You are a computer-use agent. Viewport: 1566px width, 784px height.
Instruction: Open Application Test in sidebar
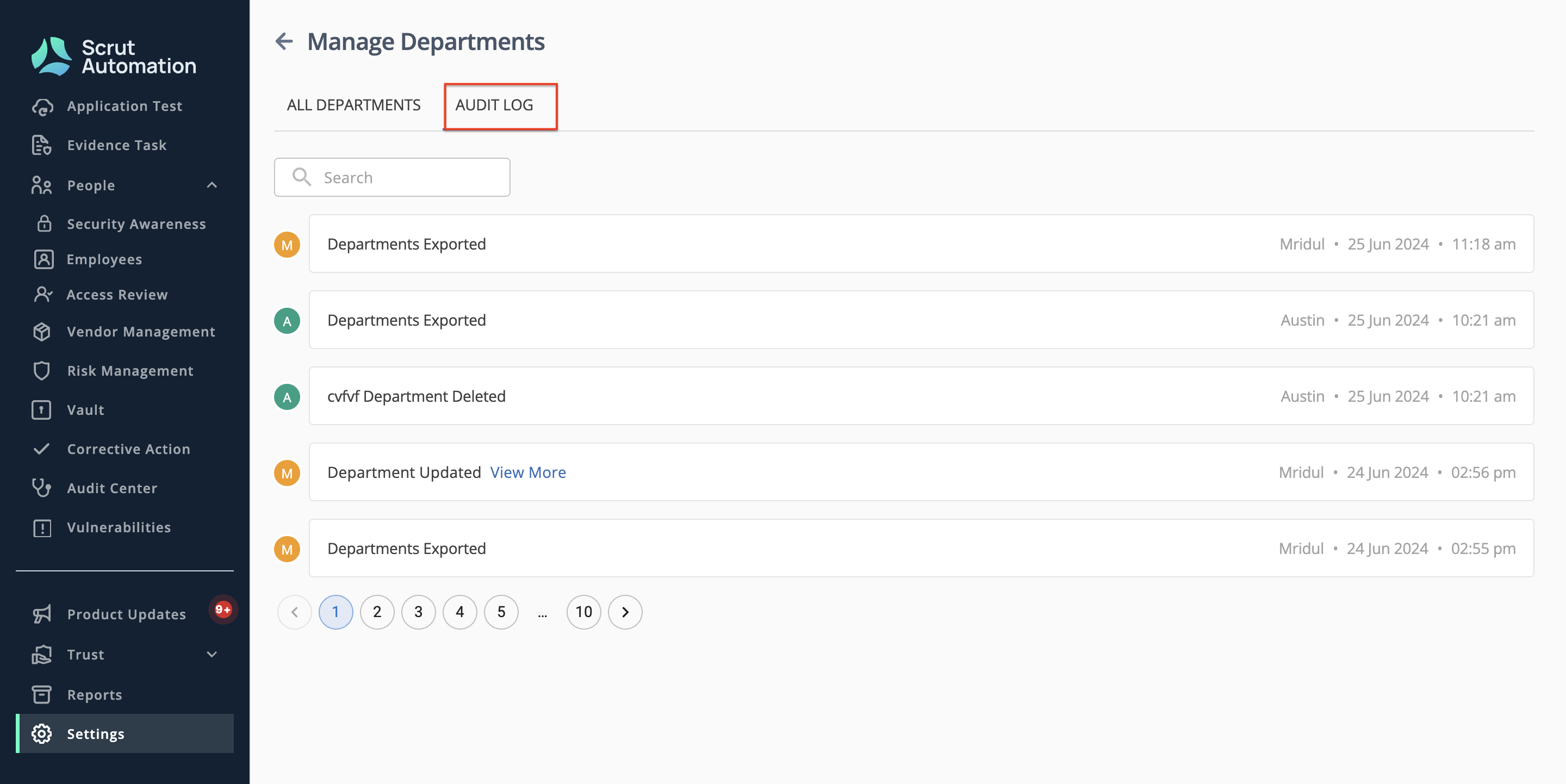click(125, 107)
